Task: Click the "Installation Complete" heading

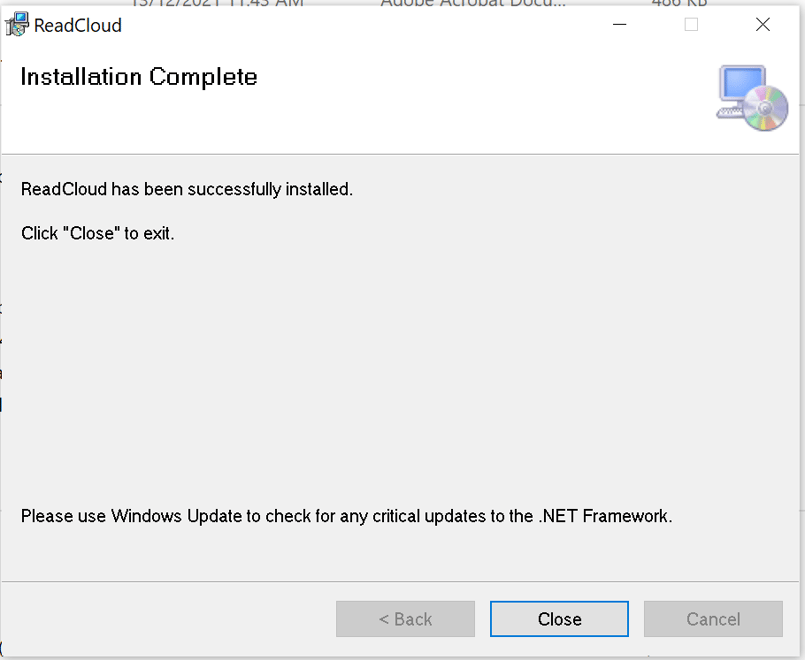Action: [139, 77]
